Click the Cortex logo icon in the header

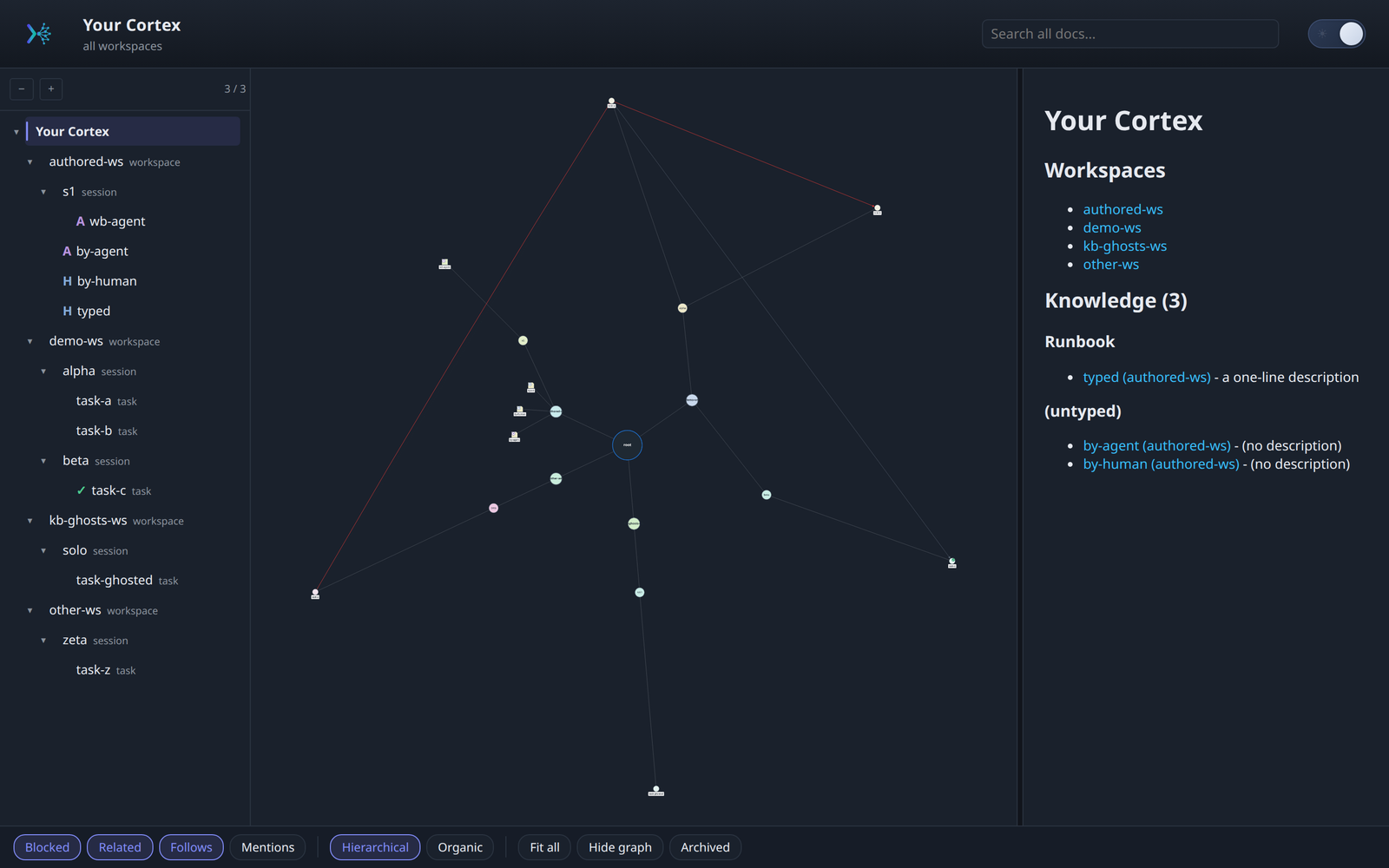tap(39, 34)
